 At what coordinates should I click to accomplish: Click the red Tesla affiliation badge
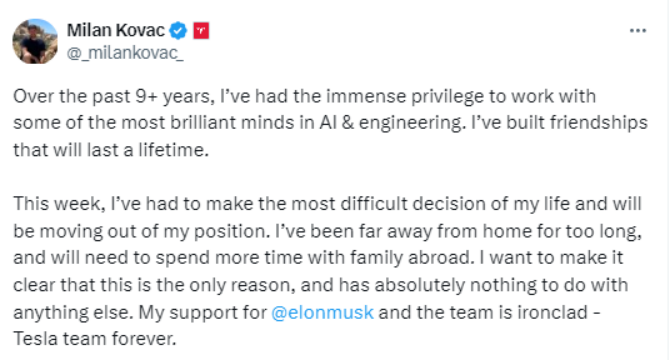(201, 31)
